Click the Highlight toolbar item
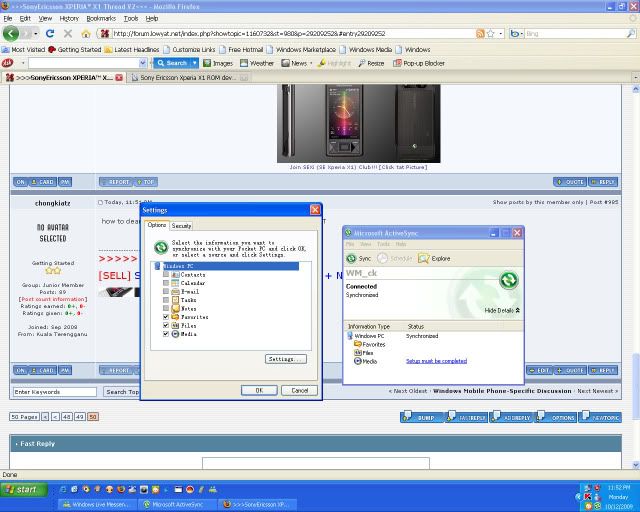This screenshot has height=512, width=640. click(334, 63)
